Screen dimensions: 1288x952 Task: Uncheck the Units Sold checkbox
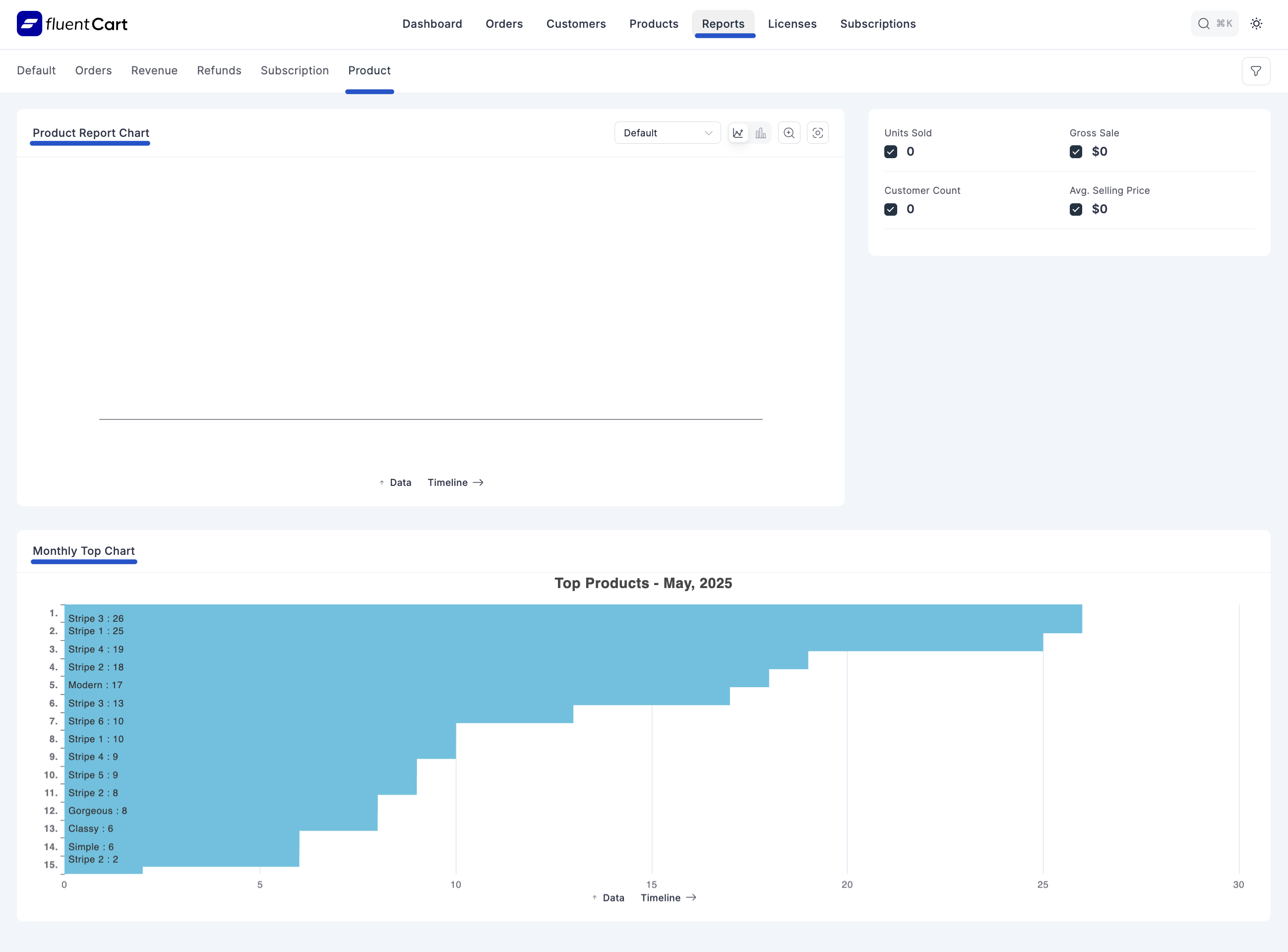[x=891, y=151]
